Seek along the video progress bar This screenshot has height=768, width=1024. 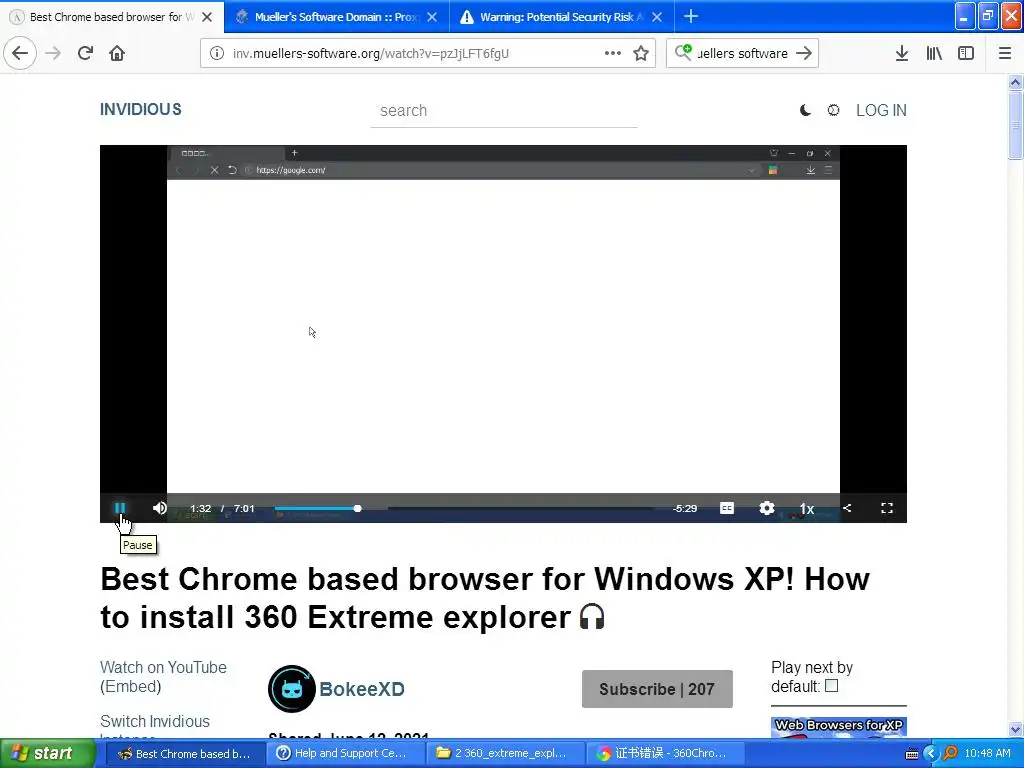464,508
